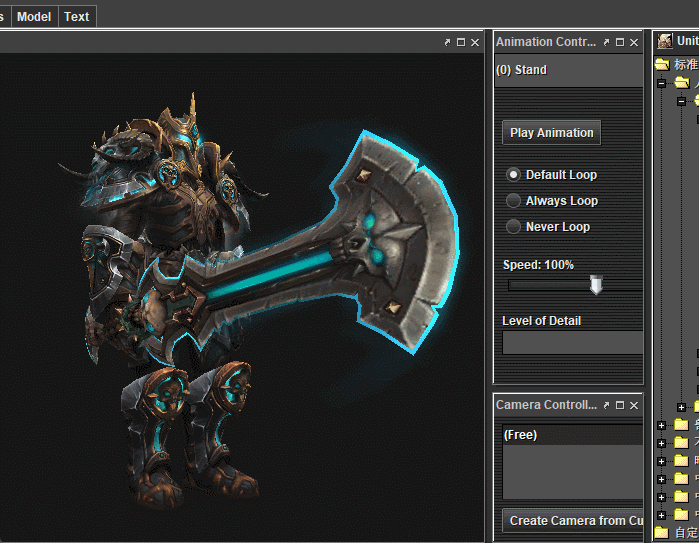Expand the indented collapsed folder above root folders
Image resolution: width=699 pixels, height=543 pixels.
click(681, 407)
